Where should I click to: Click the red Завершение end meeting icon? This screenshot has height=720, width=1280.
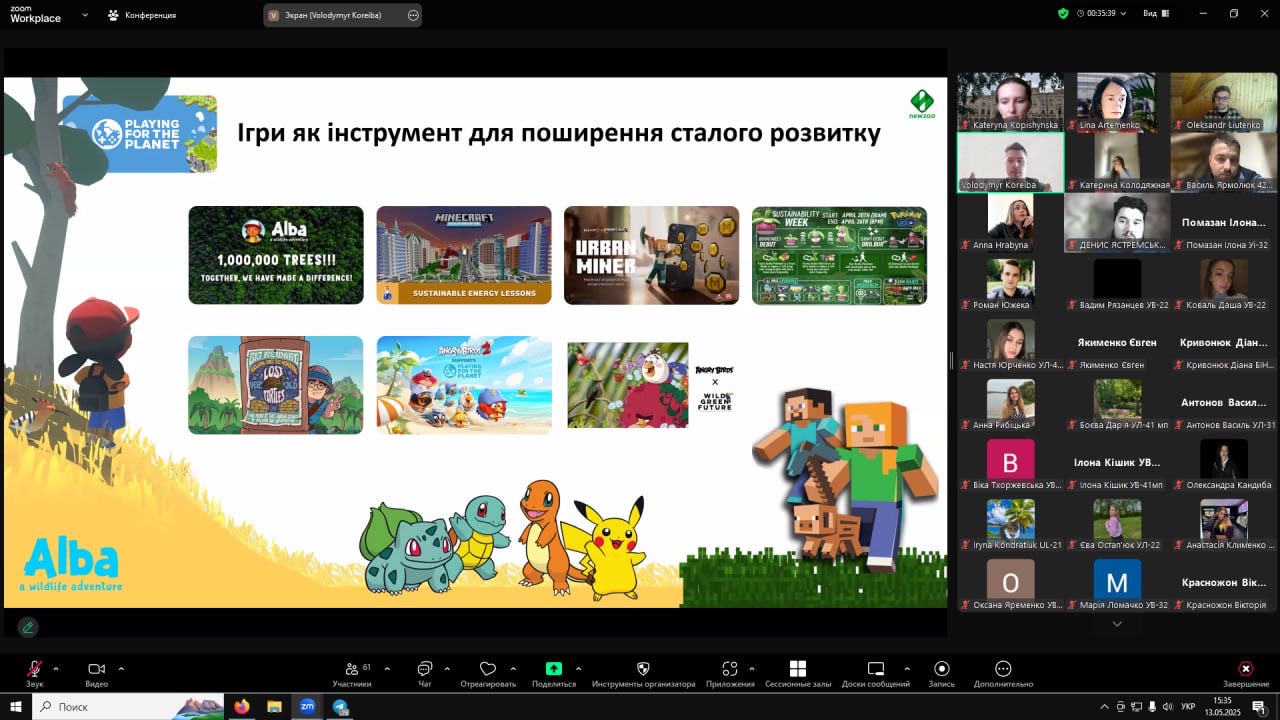(1246, 669)
